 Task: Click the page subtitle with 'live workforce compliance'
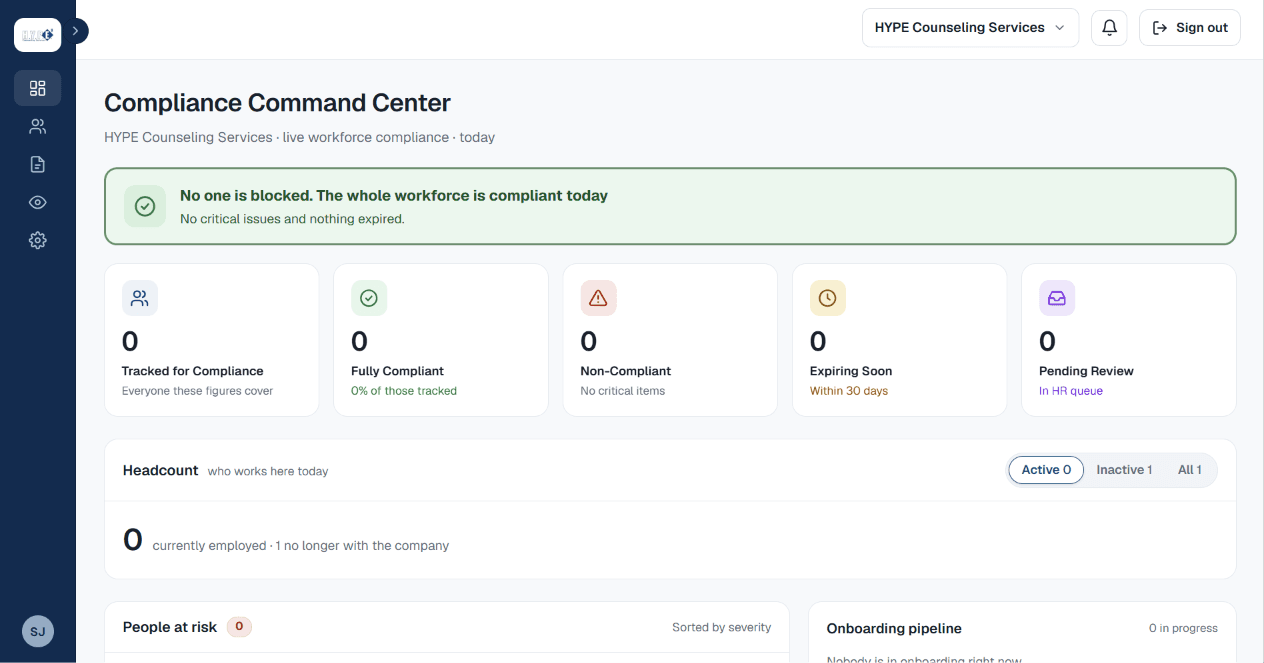tap(299, 137)
